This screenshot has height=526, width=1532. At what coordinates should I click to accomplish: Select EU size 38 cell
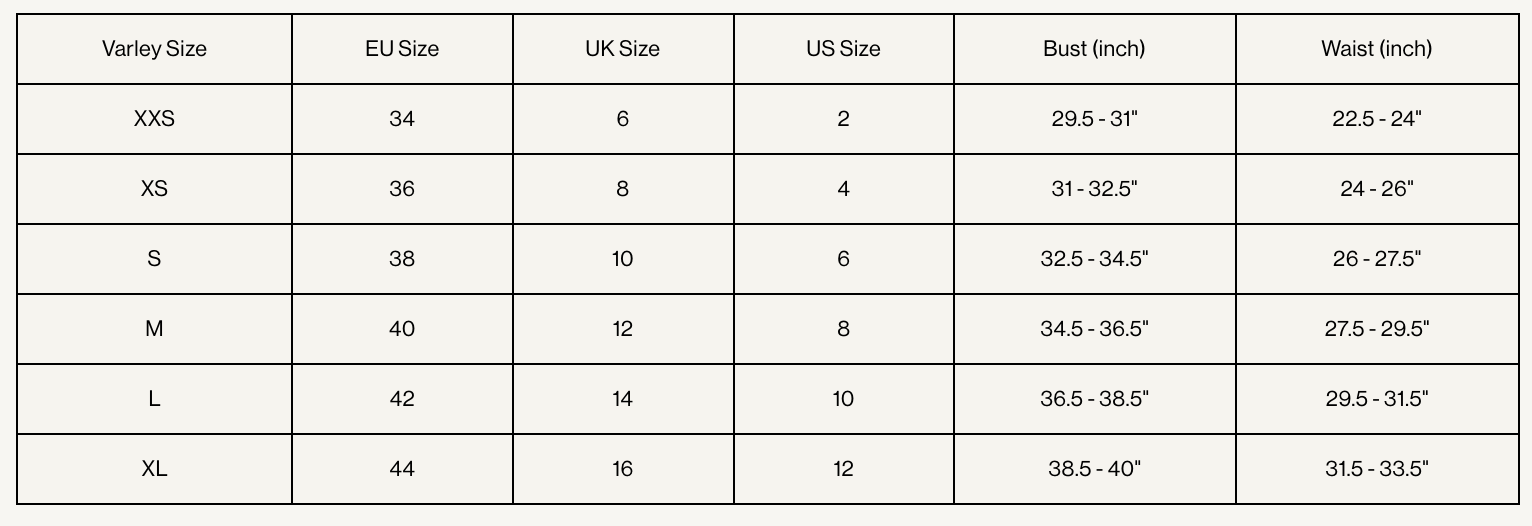pyautogui.click(x=402, y=259)
